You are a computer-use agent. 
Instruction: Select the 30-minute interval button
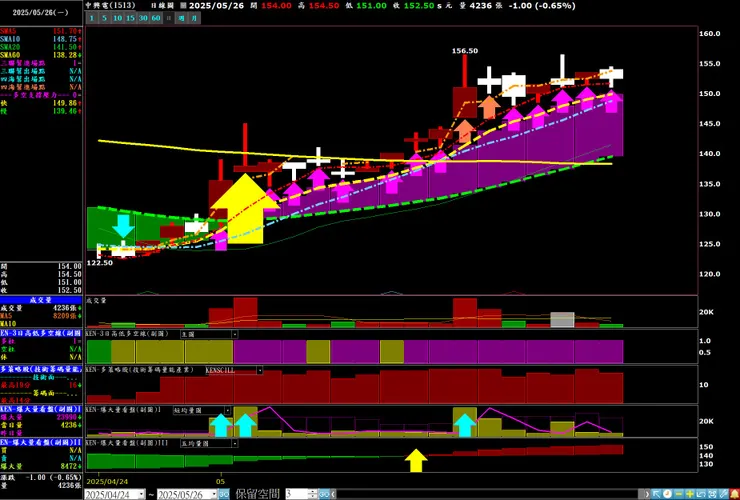pyautogui.click(x=143, y=18)
